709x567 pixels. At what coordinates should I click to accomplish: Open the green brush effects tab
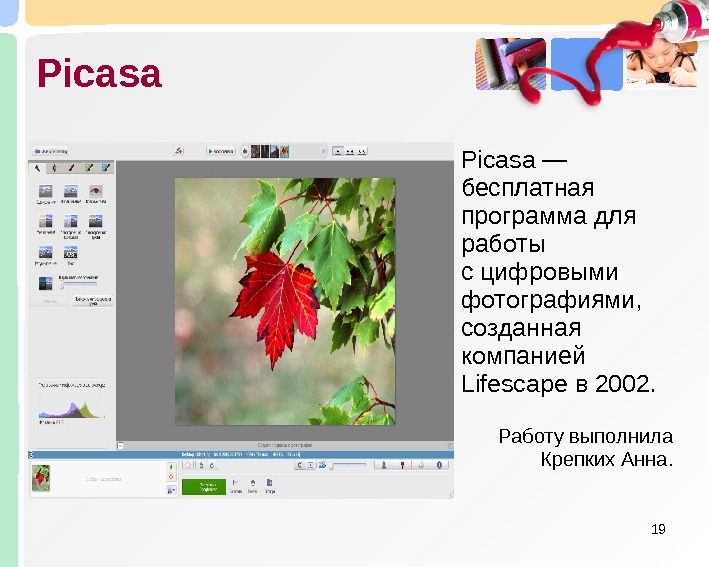(x=89, y=168)
